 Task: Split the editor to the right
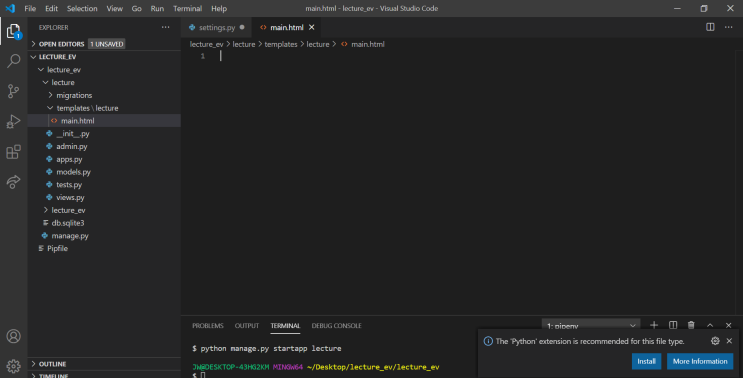tap(710, 27)
